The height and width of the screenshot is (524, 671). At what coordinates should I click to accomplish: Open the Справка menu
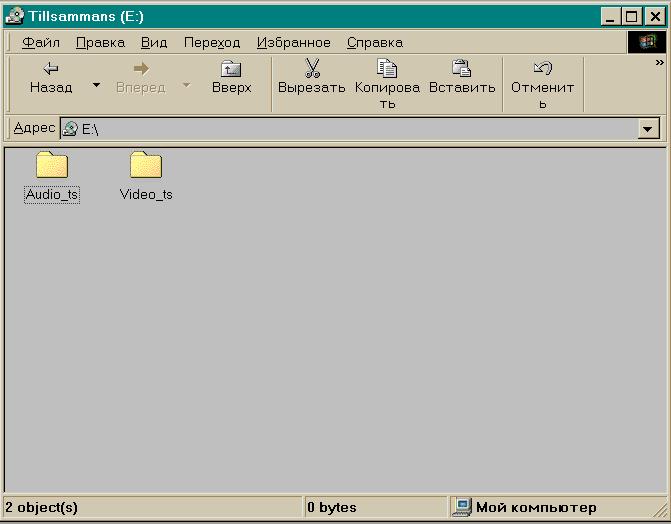point(375,43)
